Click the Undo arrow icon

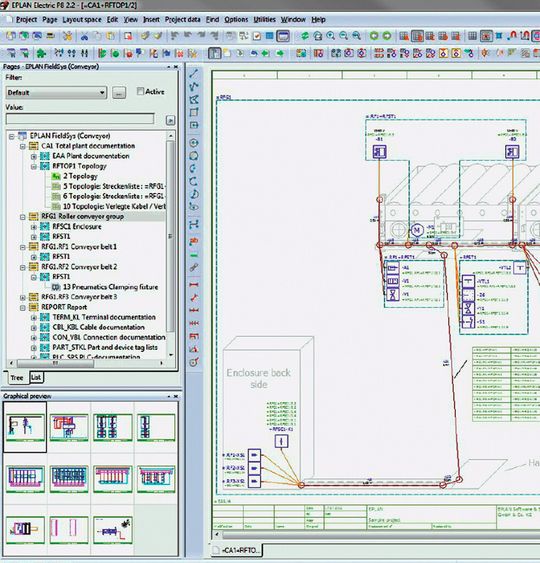[174, 36]
